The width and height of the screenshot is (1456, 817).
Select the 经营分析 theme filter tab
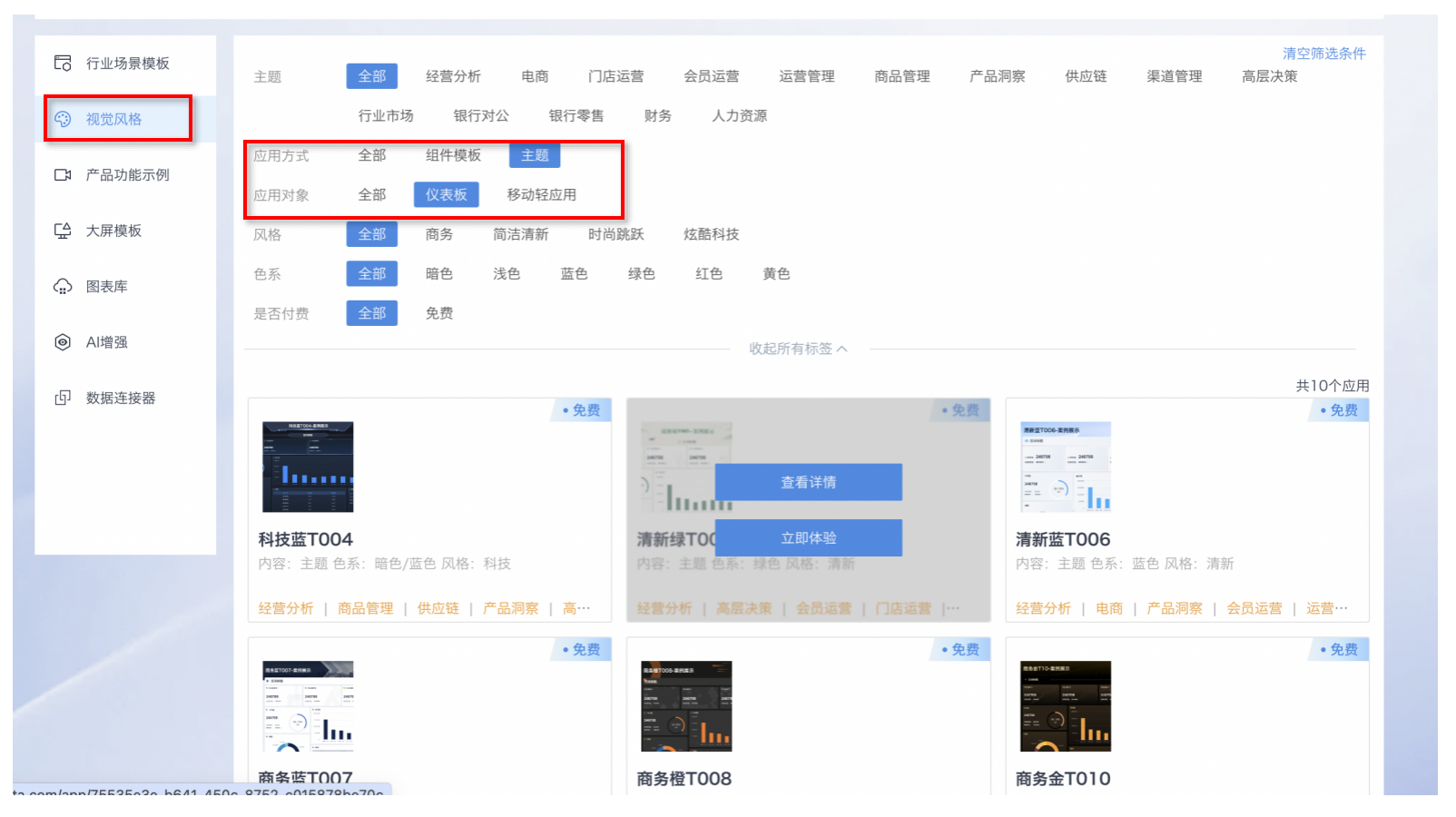pos(453,76)
